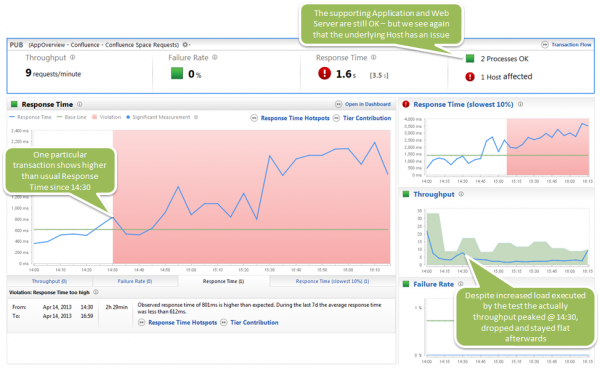Screen dimensions: 600x369
Task: Click the red alert icon beside Response Time (slowest 10%)
Action: pos(406,104)
